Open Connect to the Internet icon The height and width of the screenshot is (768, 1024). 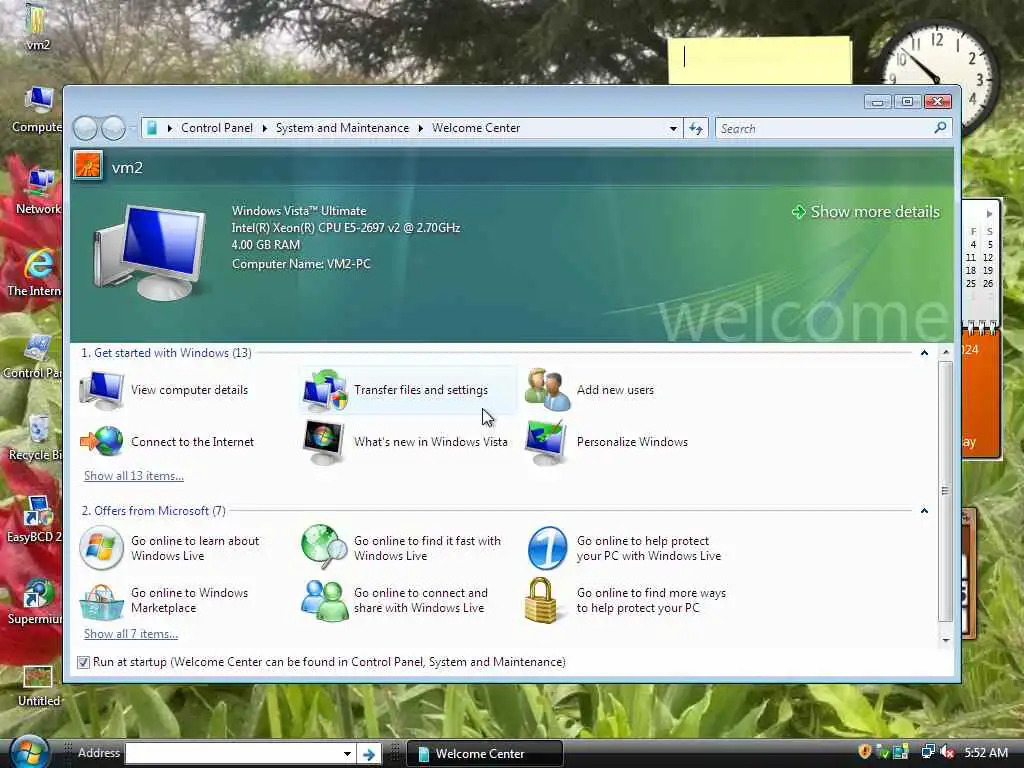tap(102, 441)
